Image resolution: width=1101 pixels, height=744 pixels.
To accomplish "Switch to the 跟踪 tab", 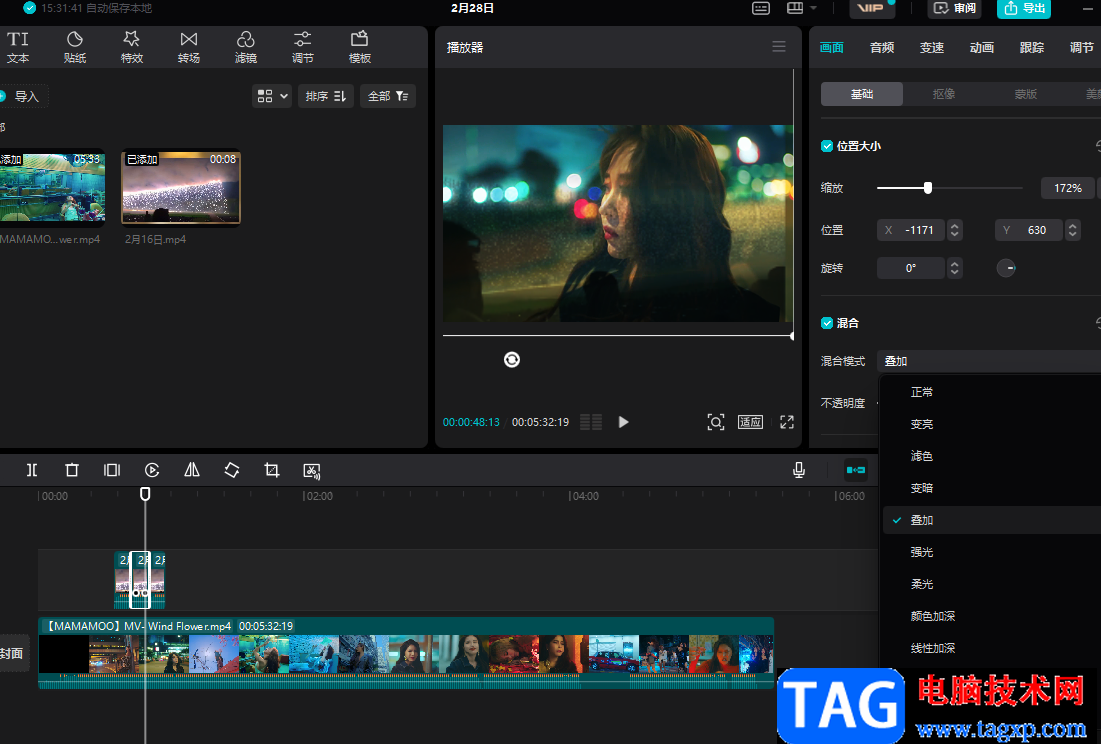I will (1031, 47).
